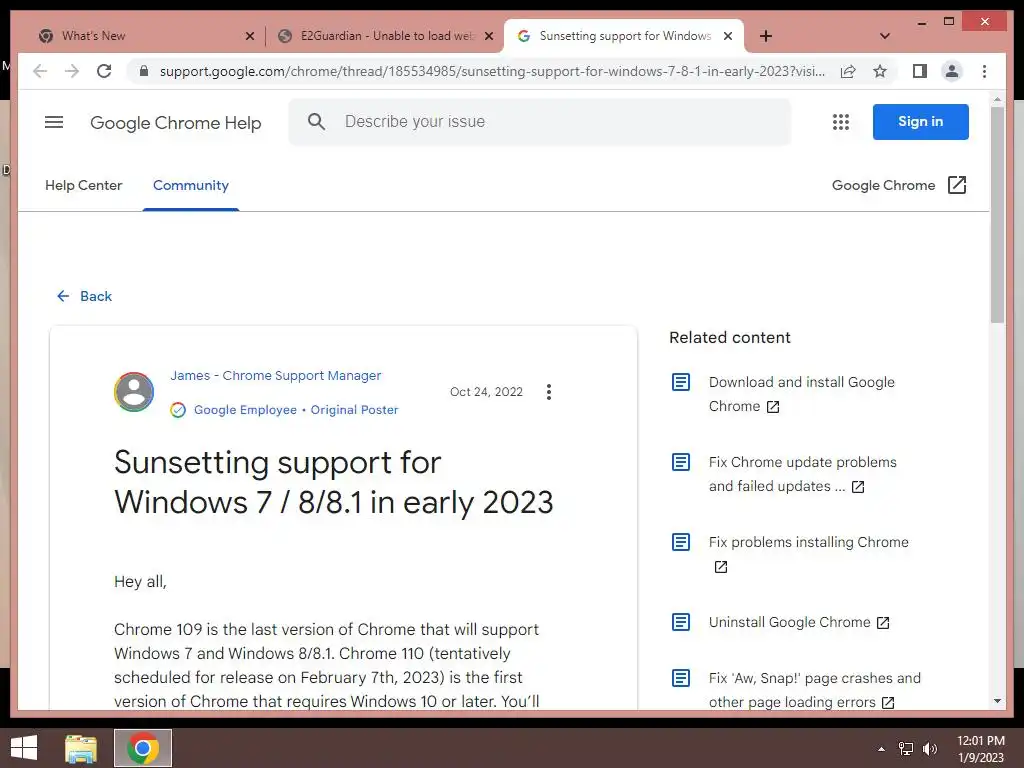Open the post's three-dot options menu

click(x=549, y=392)
